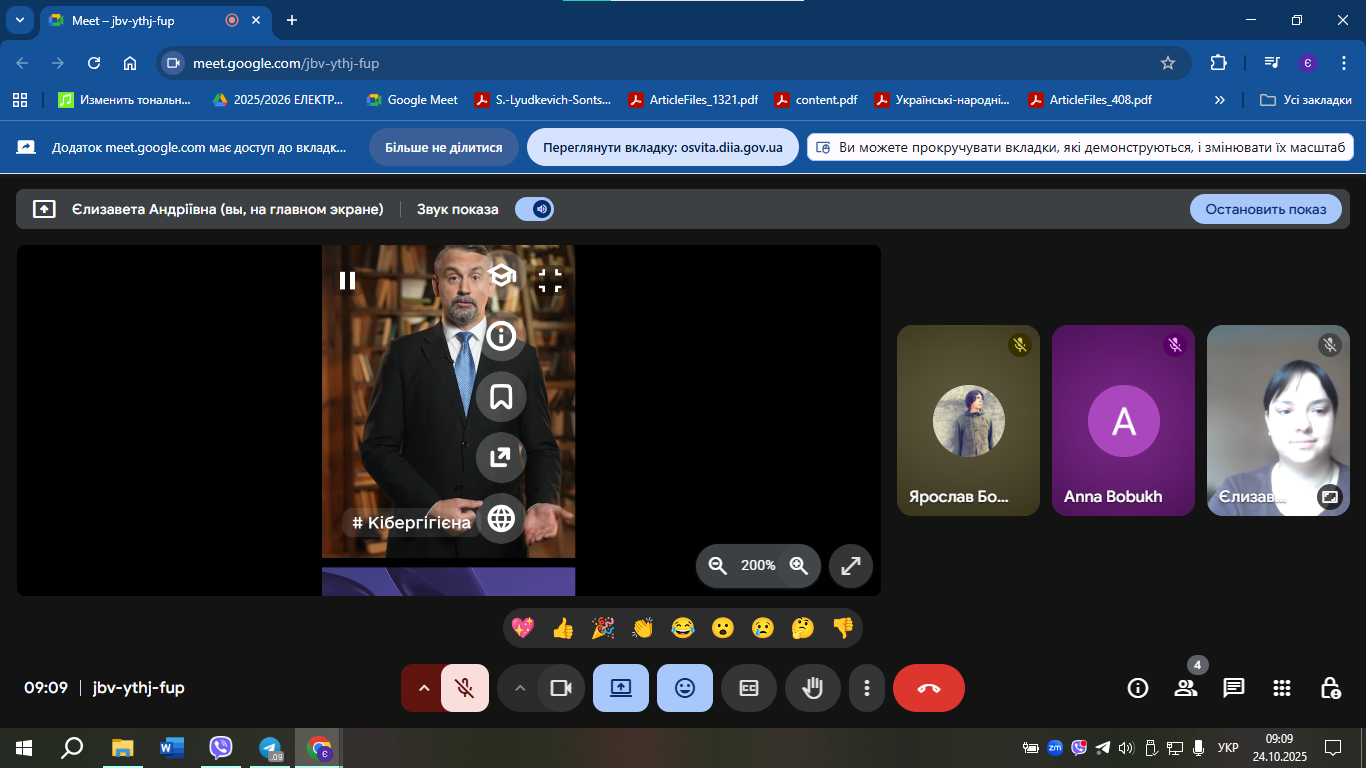Click the Більше не ділитися button
This screenshot has width=1366, height=768.
[444, 147]
